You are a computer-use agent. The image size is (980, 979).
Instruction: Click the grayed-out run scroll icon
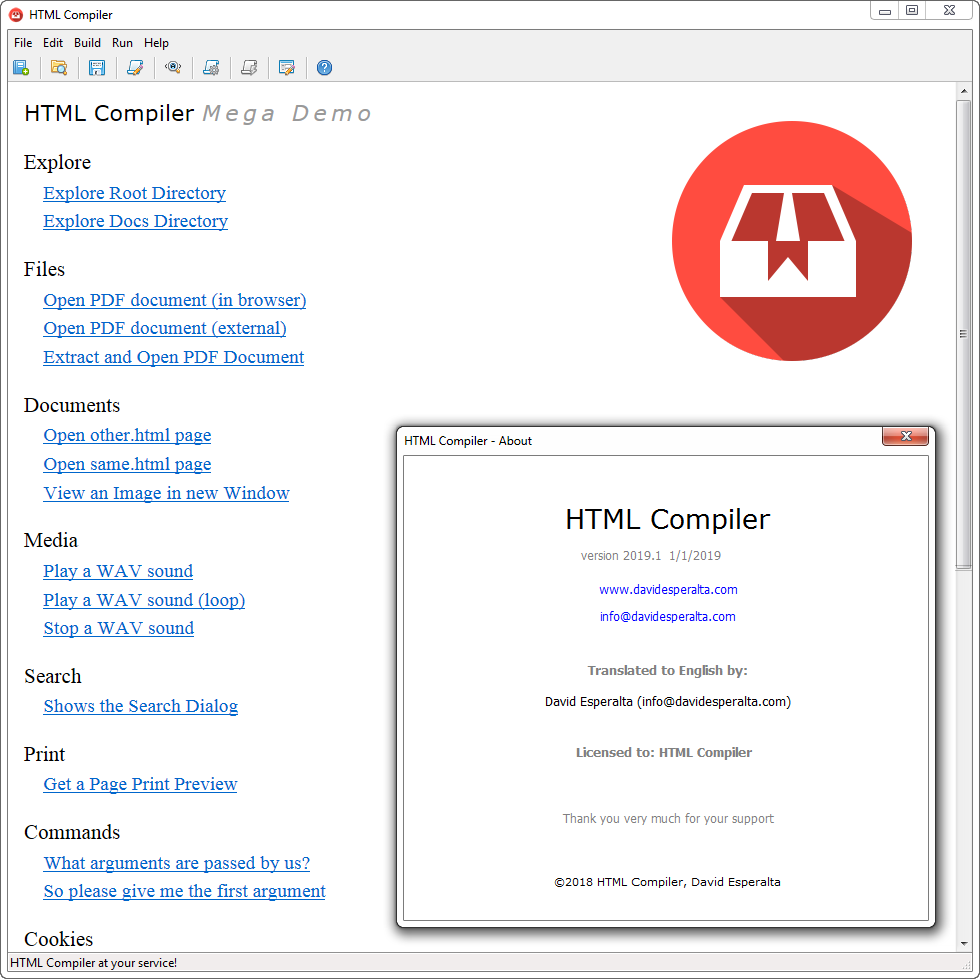249,68
